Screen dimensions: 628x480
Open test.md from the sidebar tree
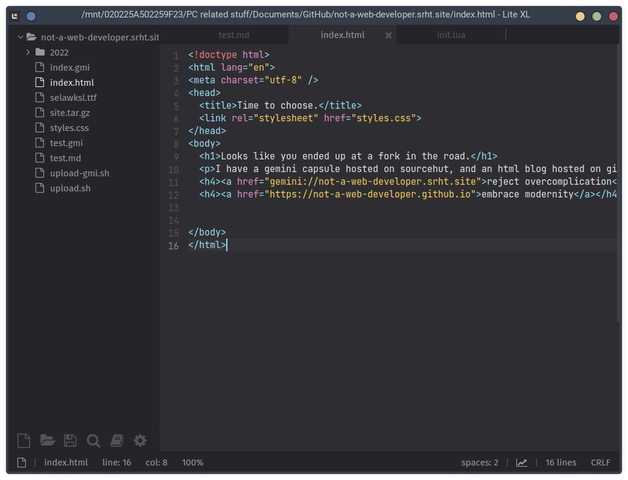coord(65,158)
